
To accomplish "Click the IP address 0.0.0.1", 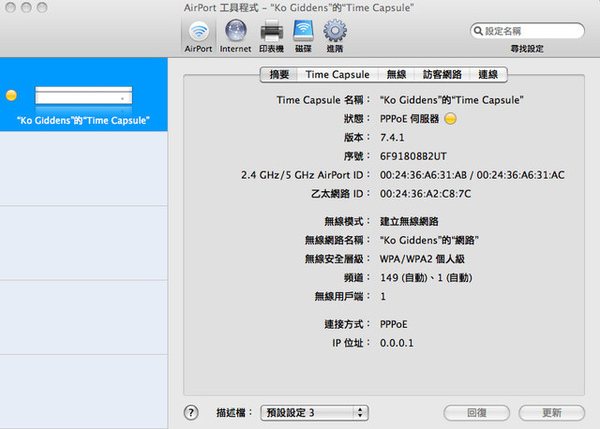I will coord(396,343).
